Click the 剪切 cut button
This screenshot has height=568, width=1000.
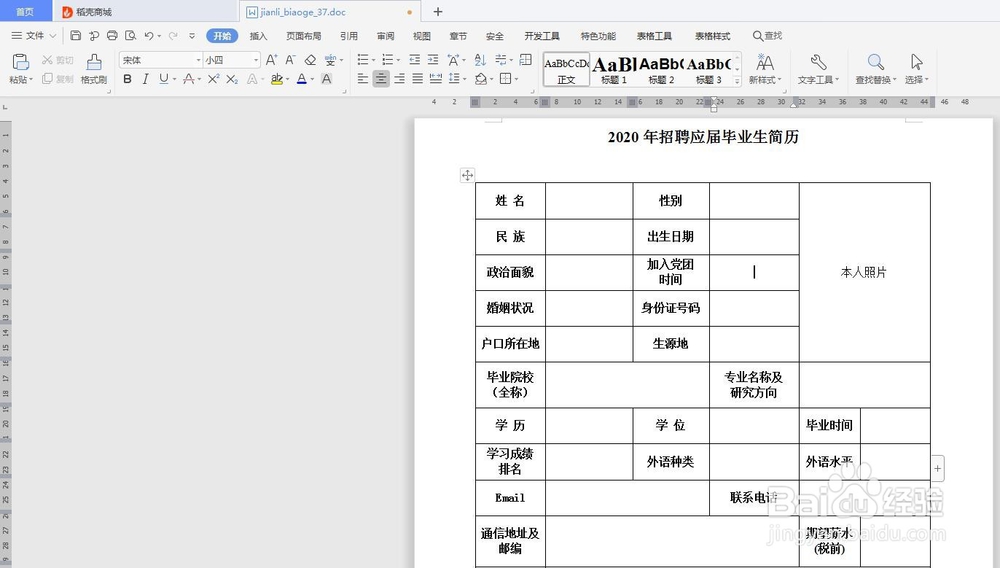(57, 60)
